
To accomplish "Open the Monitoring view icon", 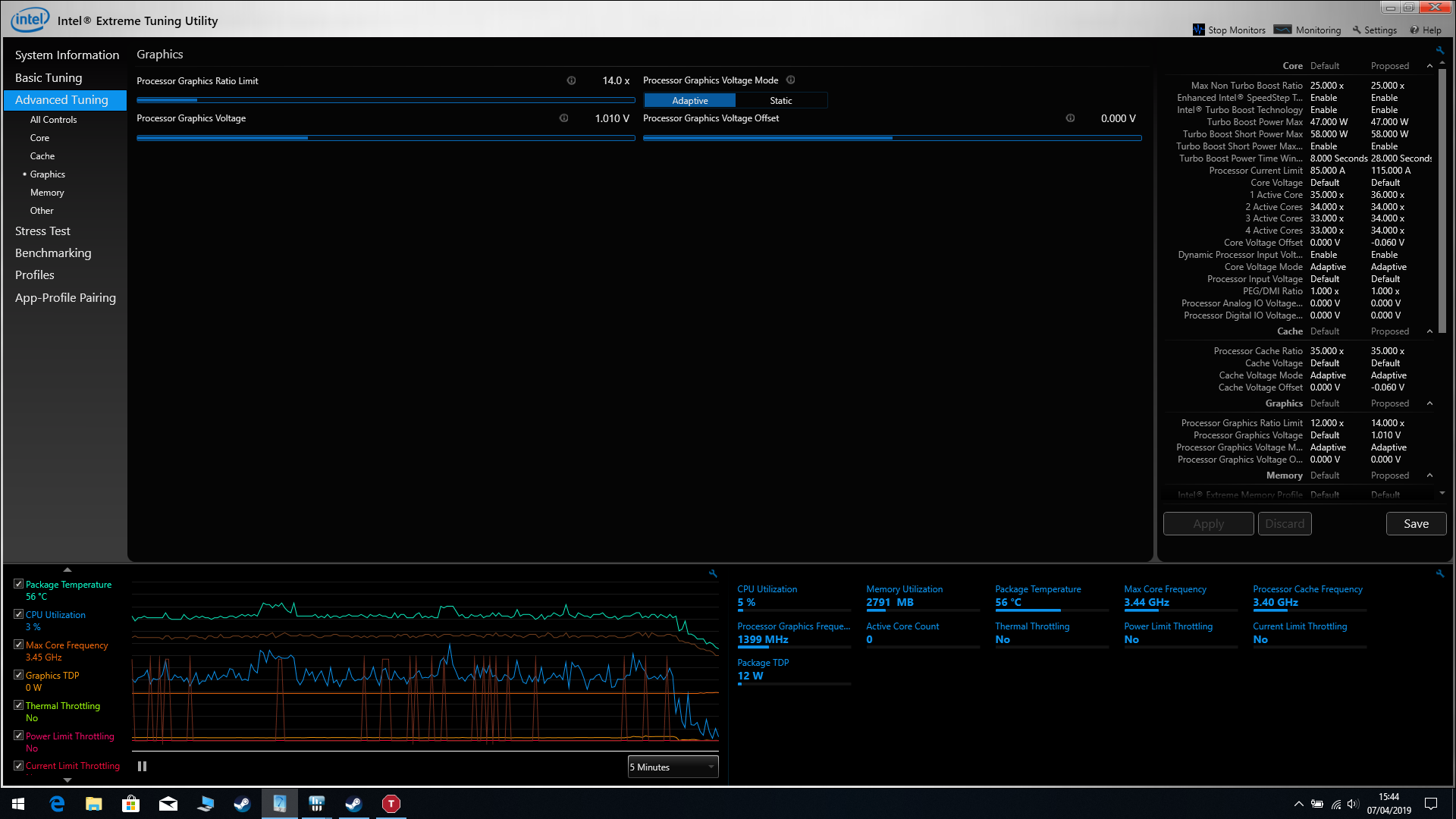I will click(x=1282, y=30).
